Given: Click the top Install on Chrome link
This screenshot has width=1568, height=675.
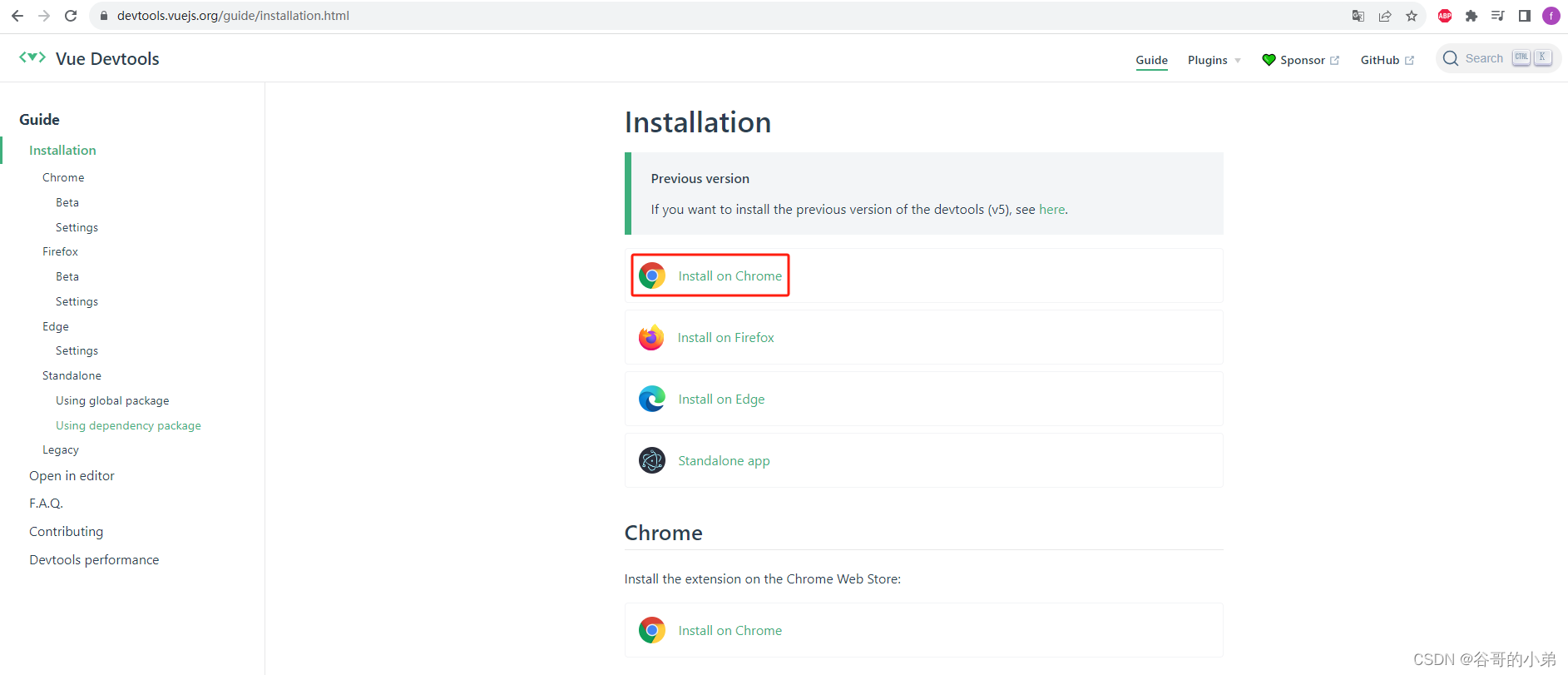Looking at the screenshot, I should pyautogui.click(x=730, y=275).
